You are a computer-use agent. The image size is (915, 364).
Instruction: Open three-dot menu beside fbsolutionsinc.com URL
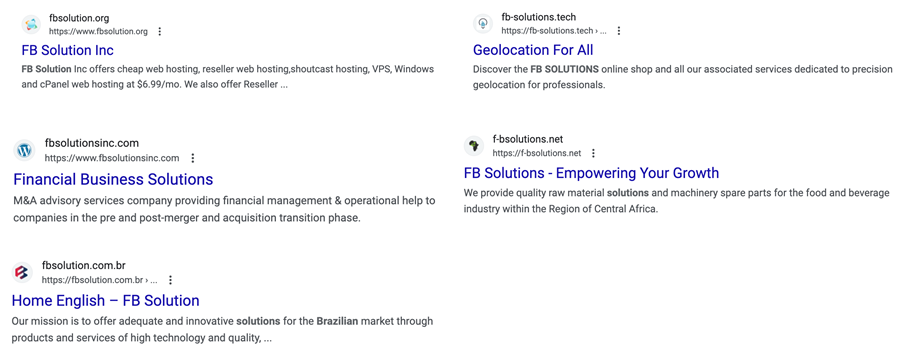point(193,158)
